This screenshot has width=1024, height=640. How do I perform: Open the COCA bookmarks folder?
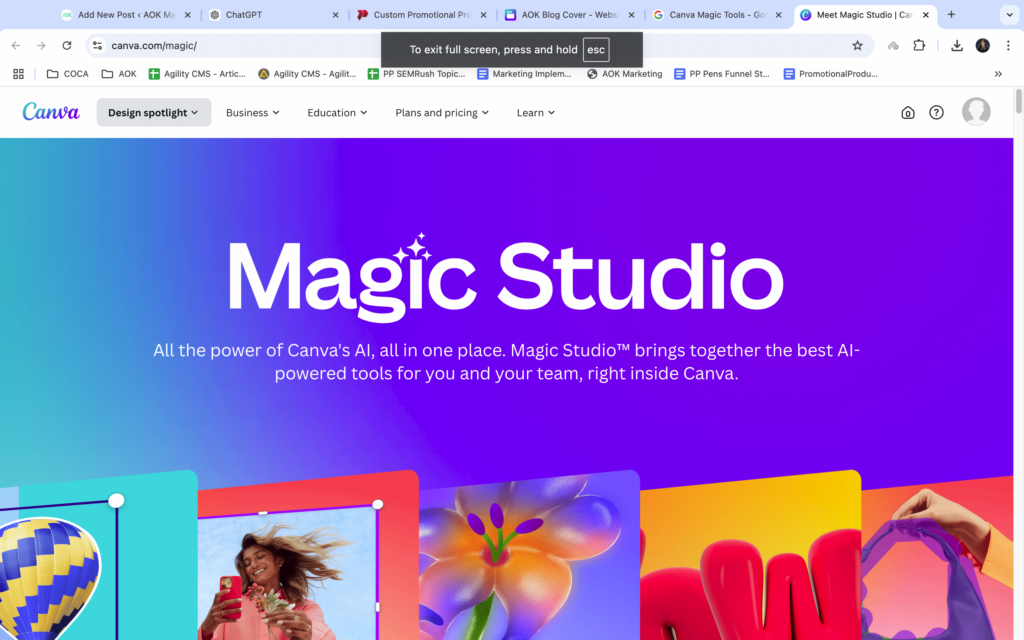click(67, 74)
